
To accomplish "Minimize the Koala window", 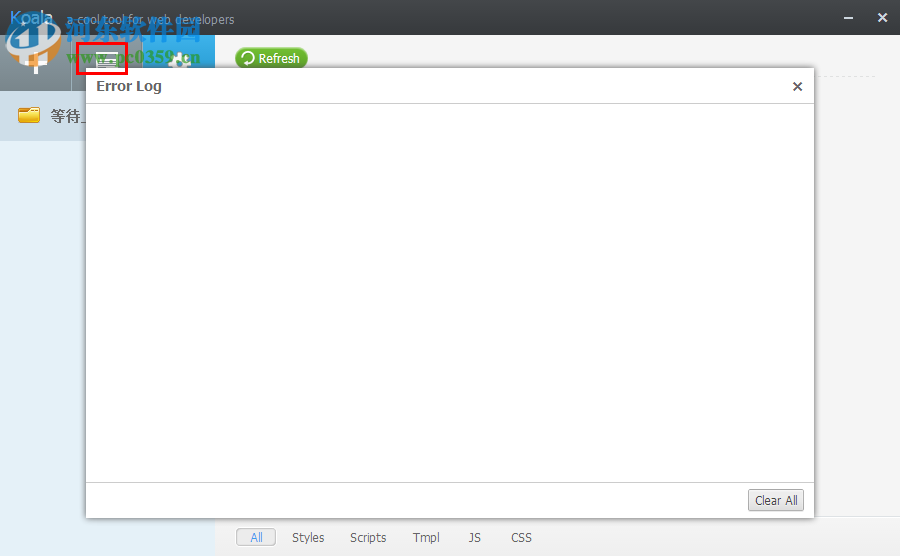I will 848,18.
